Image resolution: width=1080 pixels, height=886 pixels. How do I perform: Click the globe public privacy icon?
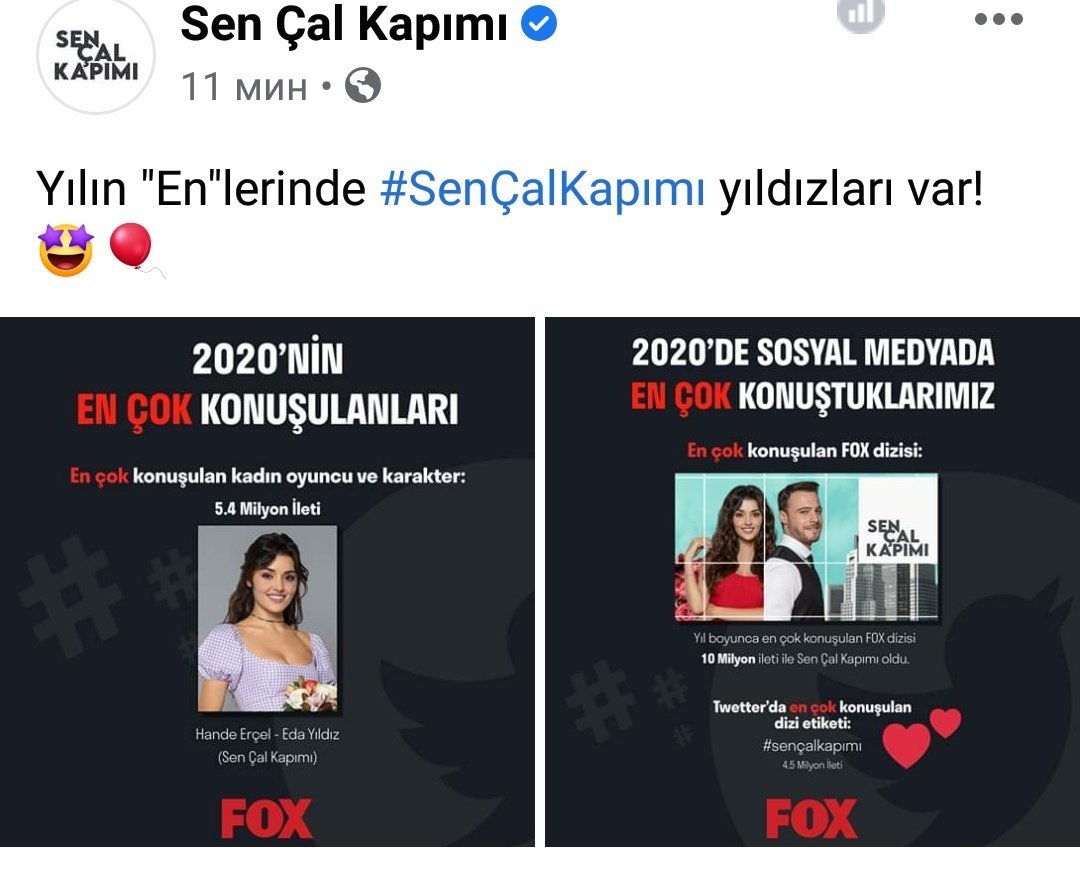[363, 85]
